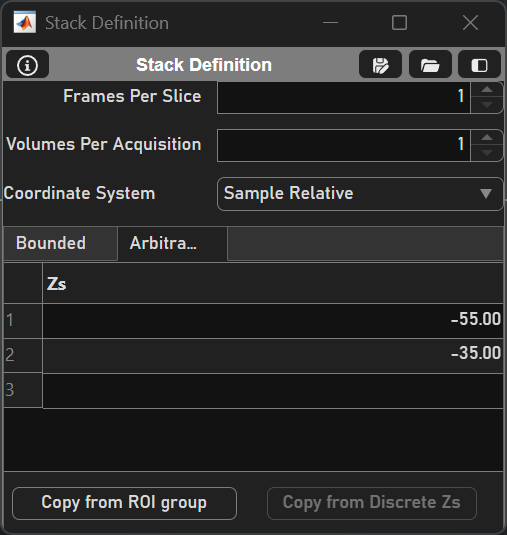Minimize the Stack Definition window
This screenshot has width=507, height=535.
330,23
